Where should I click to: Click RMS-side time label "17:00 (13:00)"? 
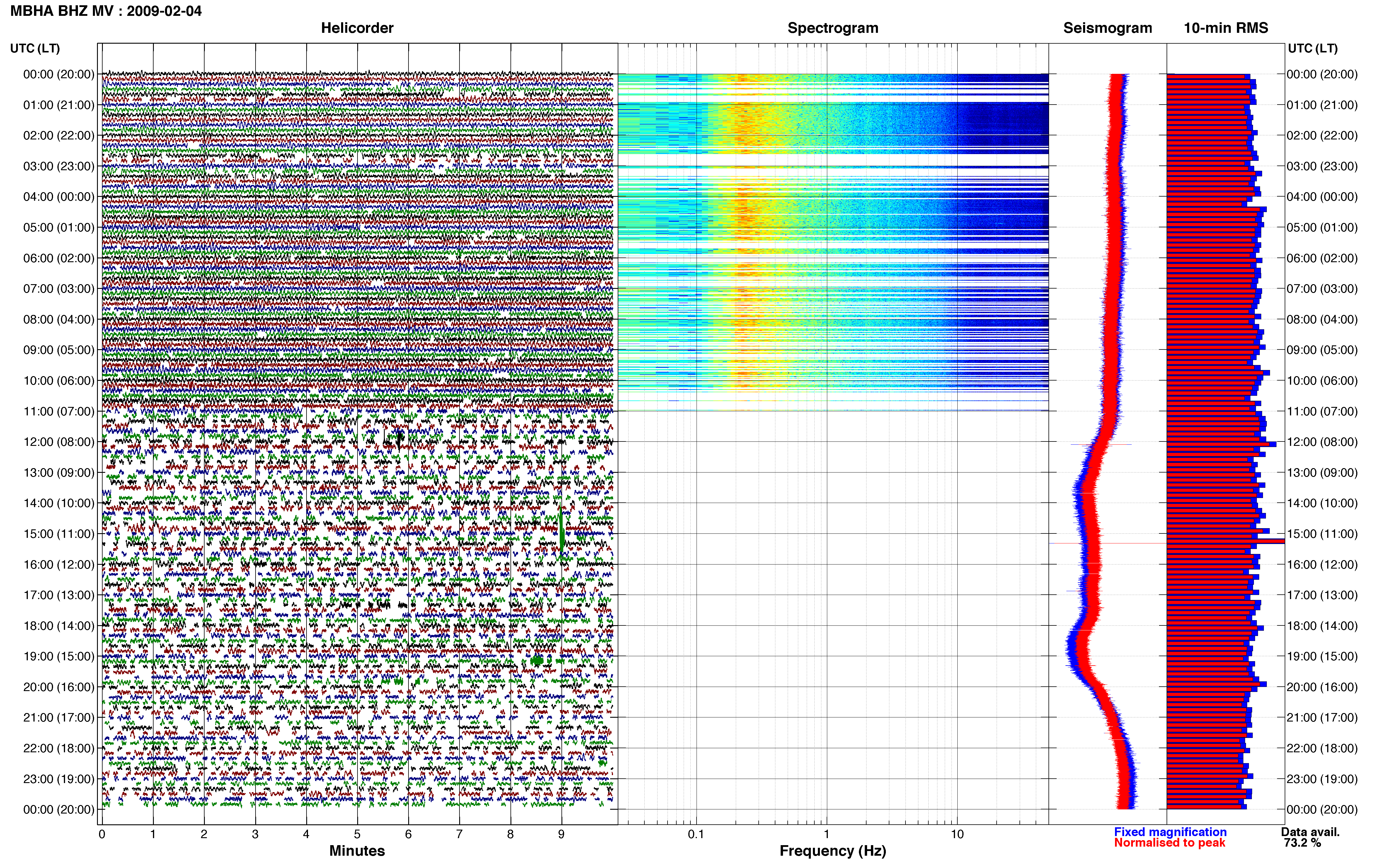tap(1322, 595)
